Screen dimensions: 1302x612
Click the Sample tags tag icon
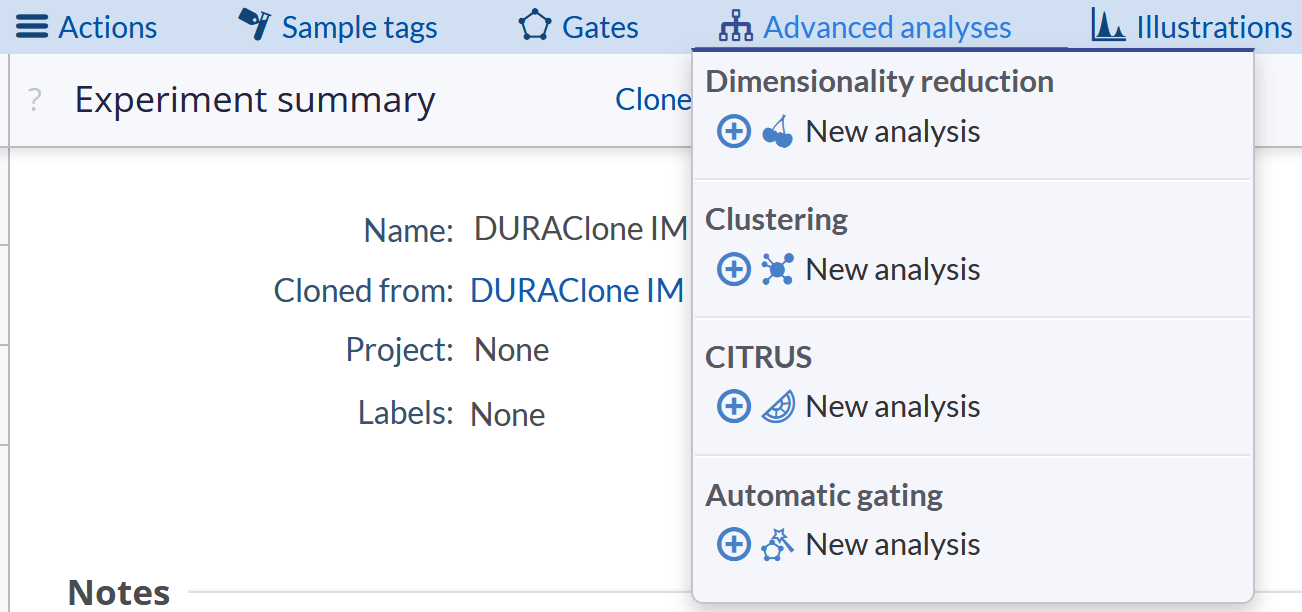[x=255, y=25]
